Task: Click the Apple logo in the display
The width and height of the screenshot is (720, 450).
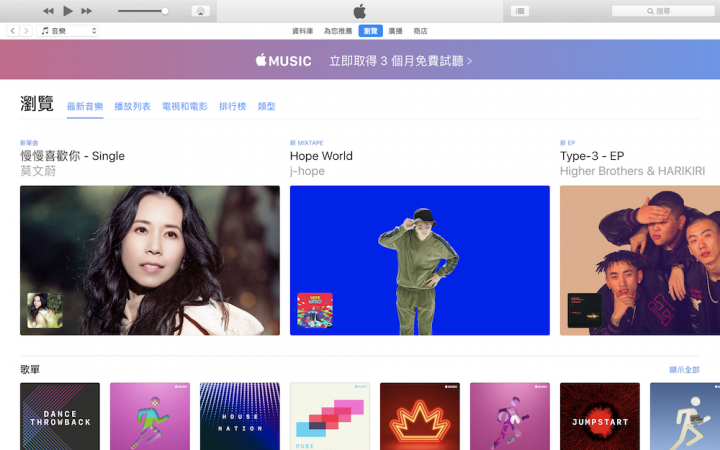Action: click(360, 11)
